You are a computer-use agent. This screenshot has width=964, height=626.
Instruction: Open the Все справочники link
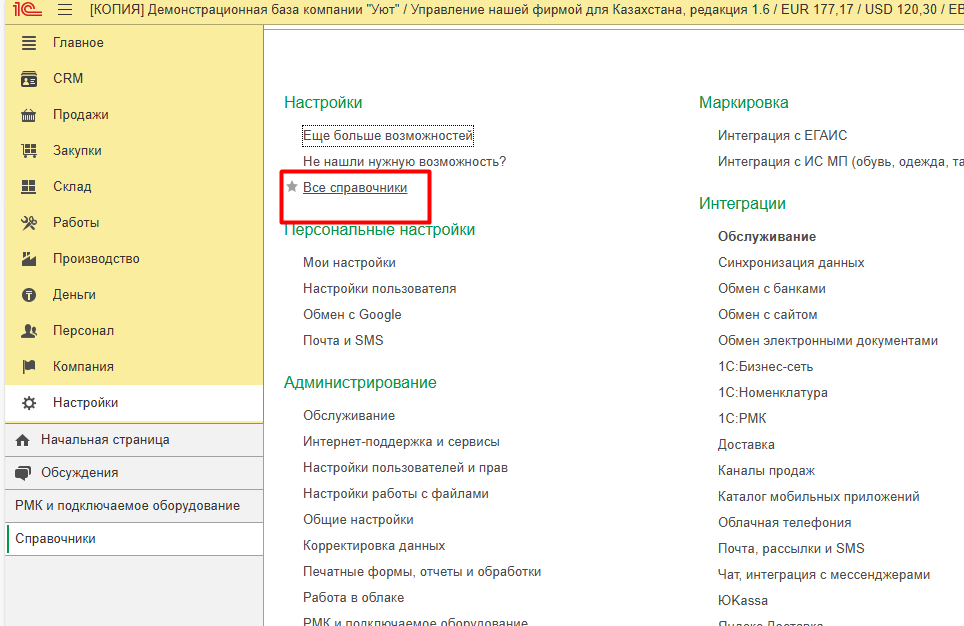355,187
